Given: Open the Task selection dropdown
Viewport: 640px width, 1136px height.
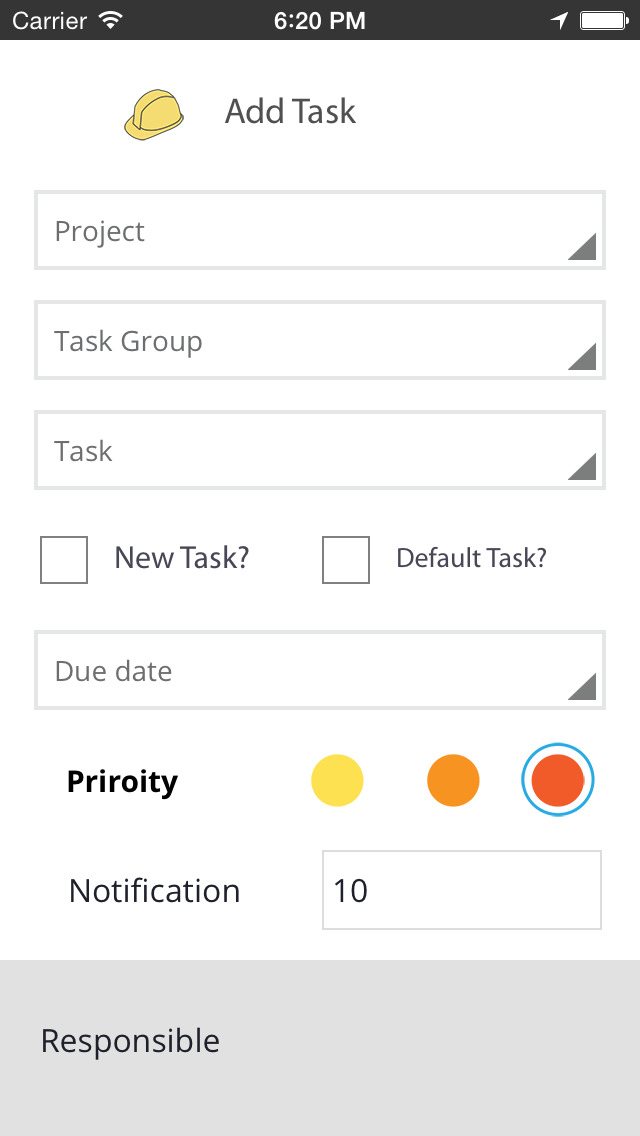Looking at the screenshot, I should click(300, 451).
